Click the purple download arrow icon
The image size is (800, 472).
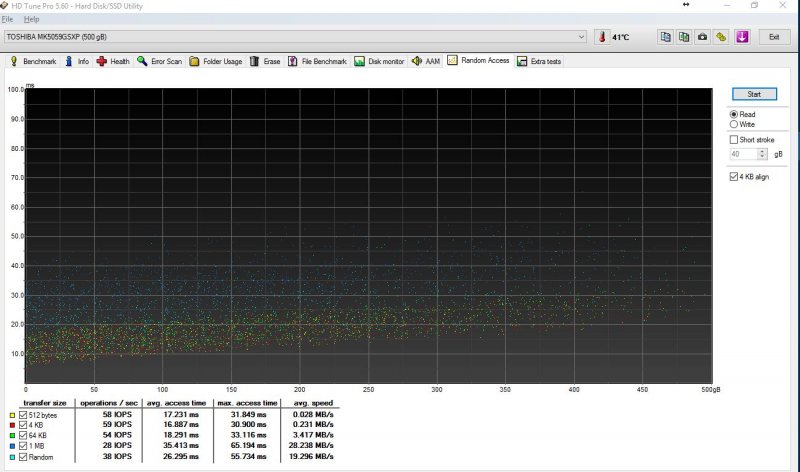click(x=742, y=37)
